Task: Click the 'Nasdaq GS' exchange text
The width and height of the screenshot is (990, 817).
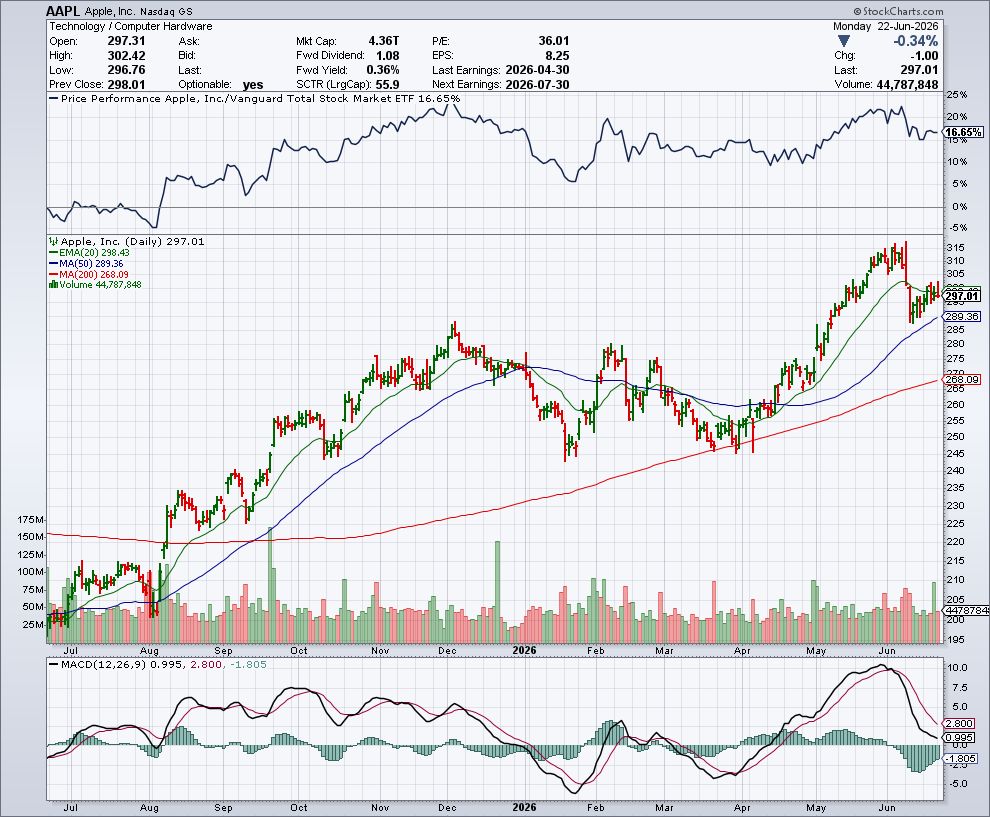Action: pos(167,12)
